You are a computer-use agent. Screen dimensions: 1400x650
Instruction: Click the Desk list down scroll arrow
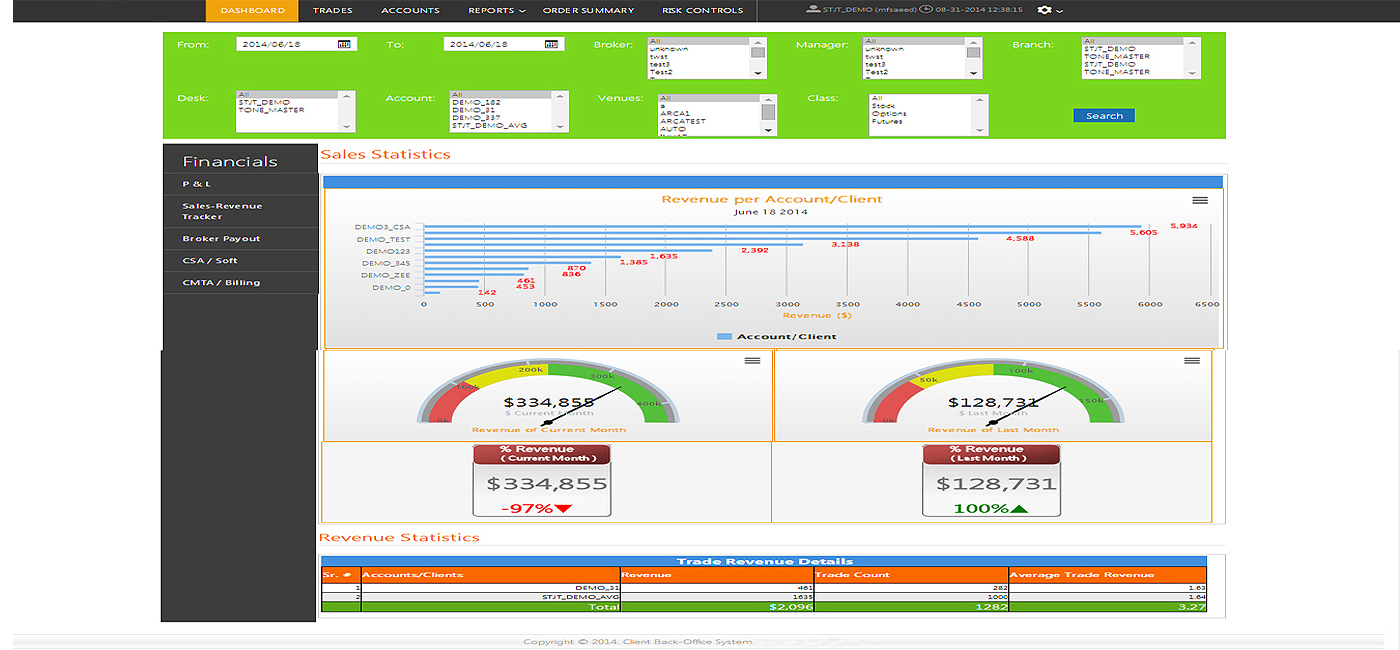pyautogui.click(x=346, y=126)
